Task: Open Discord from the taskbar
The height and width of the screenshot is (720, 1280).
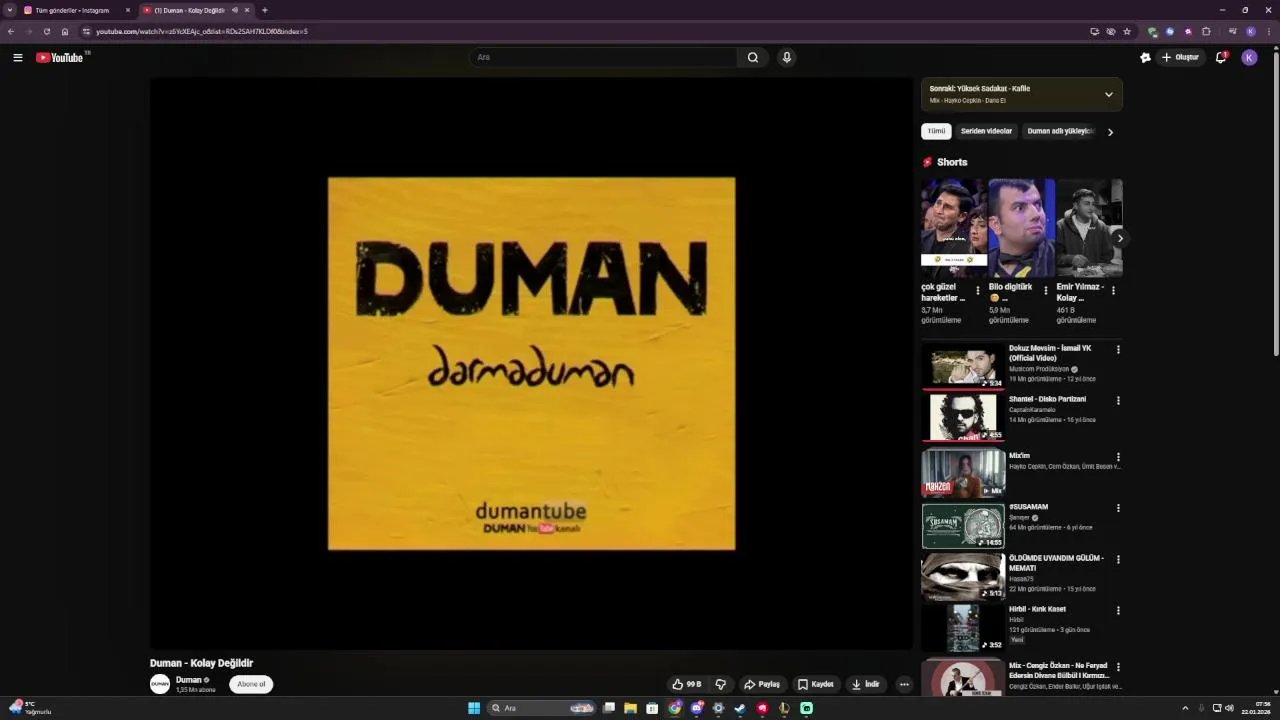Action: (x=697, y=708)
